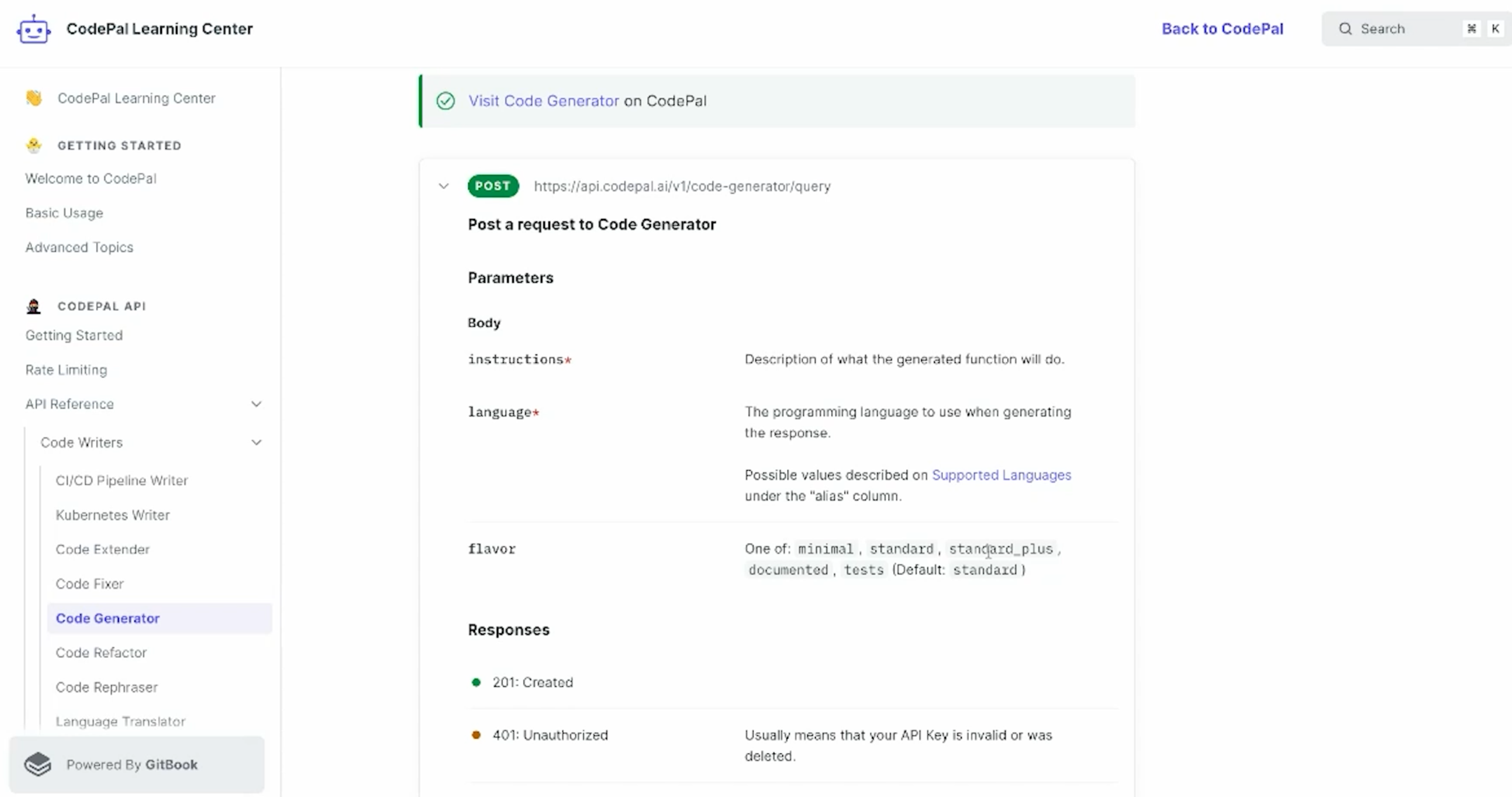Go to Basic Usage page
This screenshot has height=797, width=1512.
[x=64, y=213]
